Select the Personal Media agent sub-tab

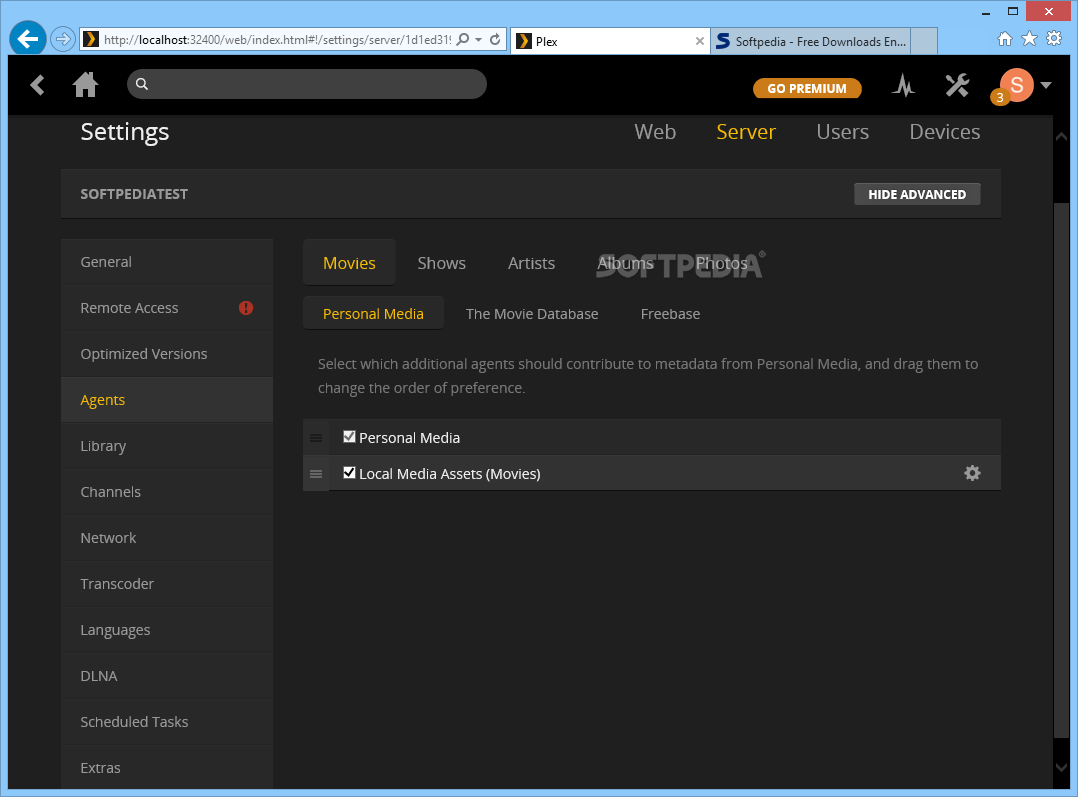pyautogui.click(x=373, y=314)
